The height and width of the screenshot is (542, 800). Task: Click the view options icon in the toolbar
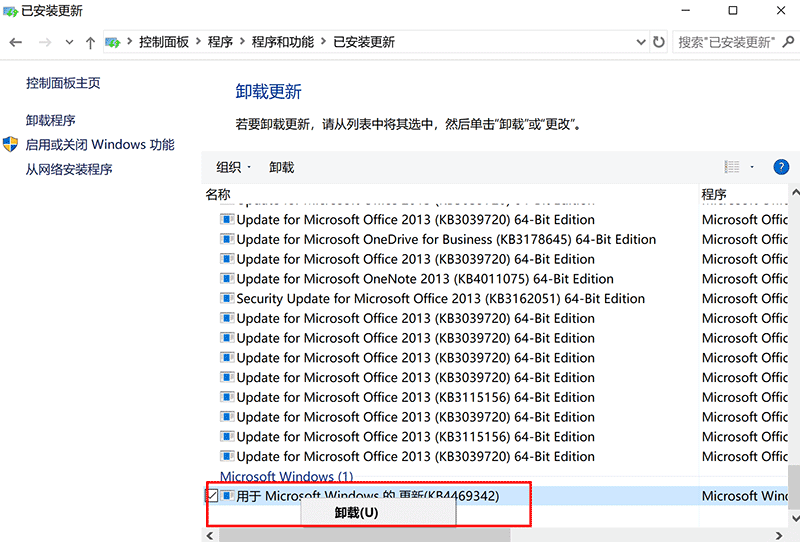tap(732, 167)
